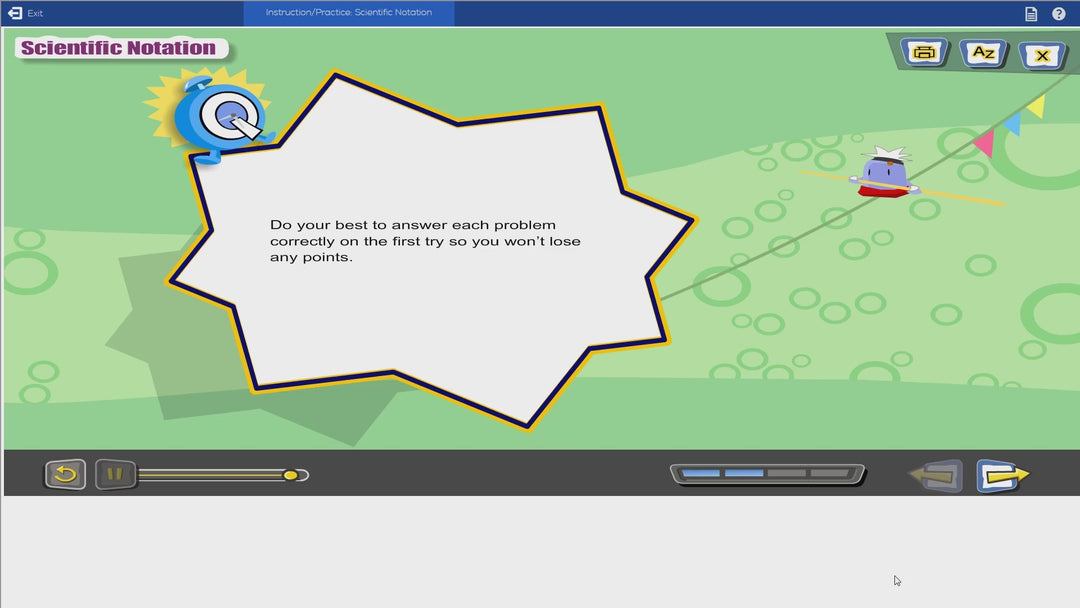Click the yellow playback slider handle
The height and width of the screenshot is (608, 1080).
click(x=290, y=475)
